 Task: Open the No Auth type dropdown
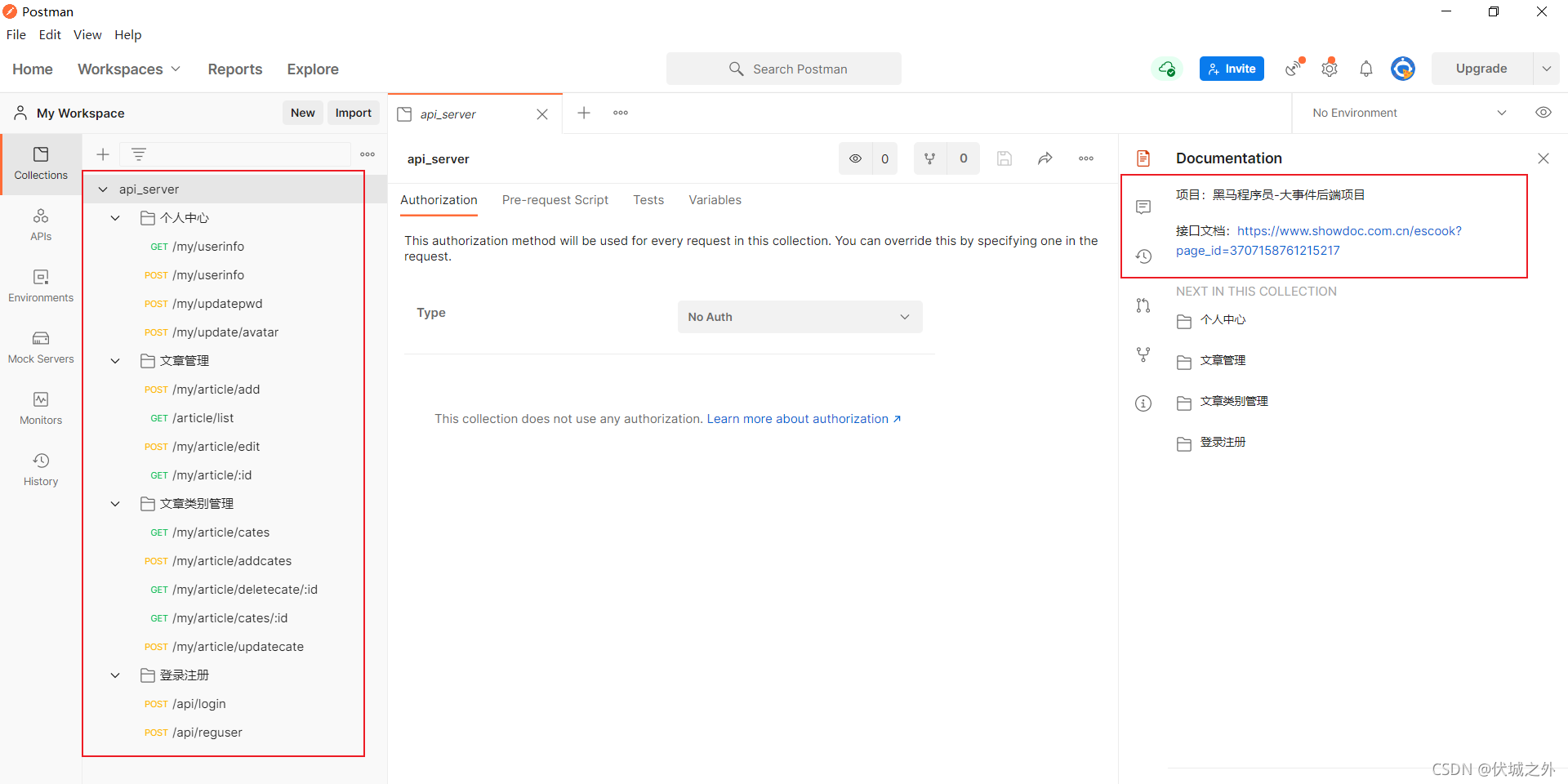click(x=800, y=317)
